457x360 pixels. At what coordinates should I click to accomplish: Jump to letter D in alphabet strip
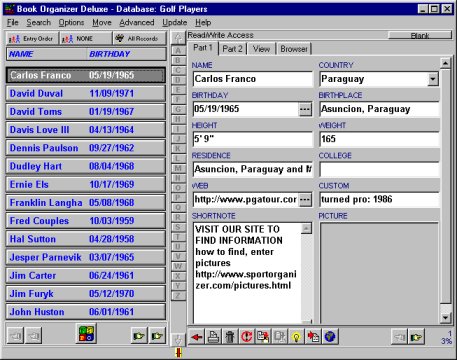pyautogui.click(x=178, y=80)
